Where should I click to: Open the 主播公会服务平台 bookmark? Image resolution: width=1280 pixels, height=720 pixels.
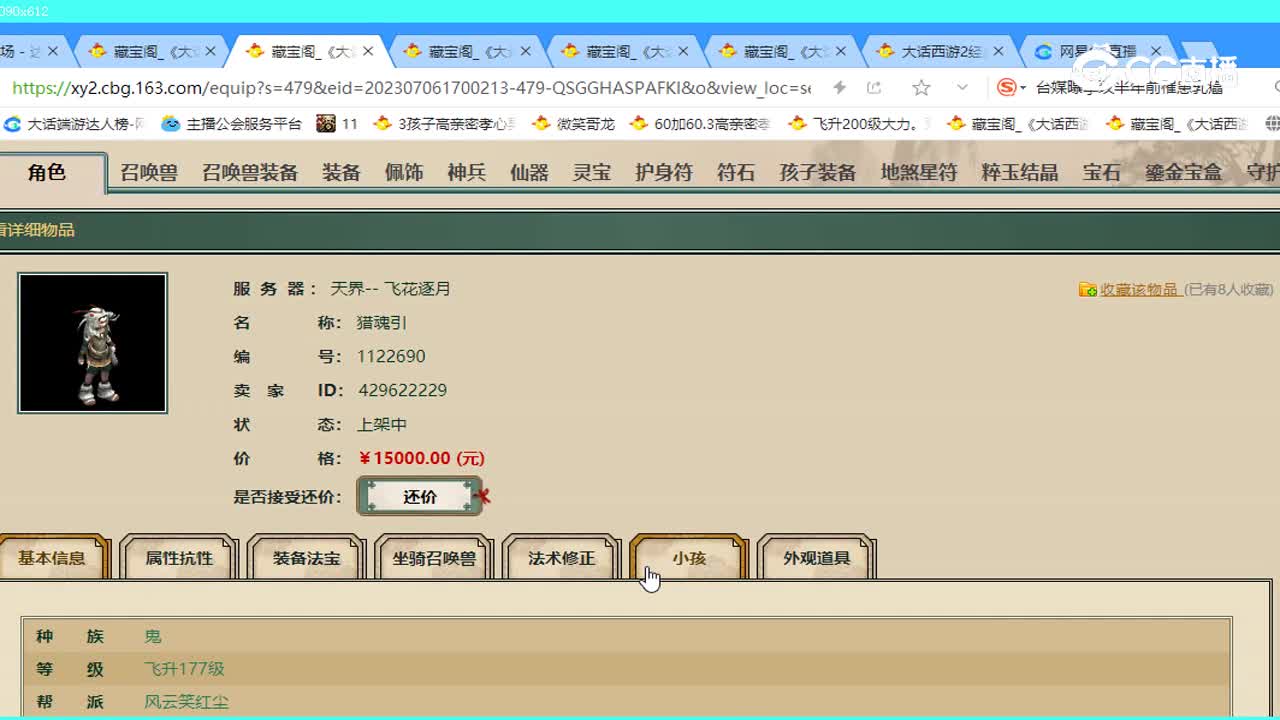click(232, 124)
